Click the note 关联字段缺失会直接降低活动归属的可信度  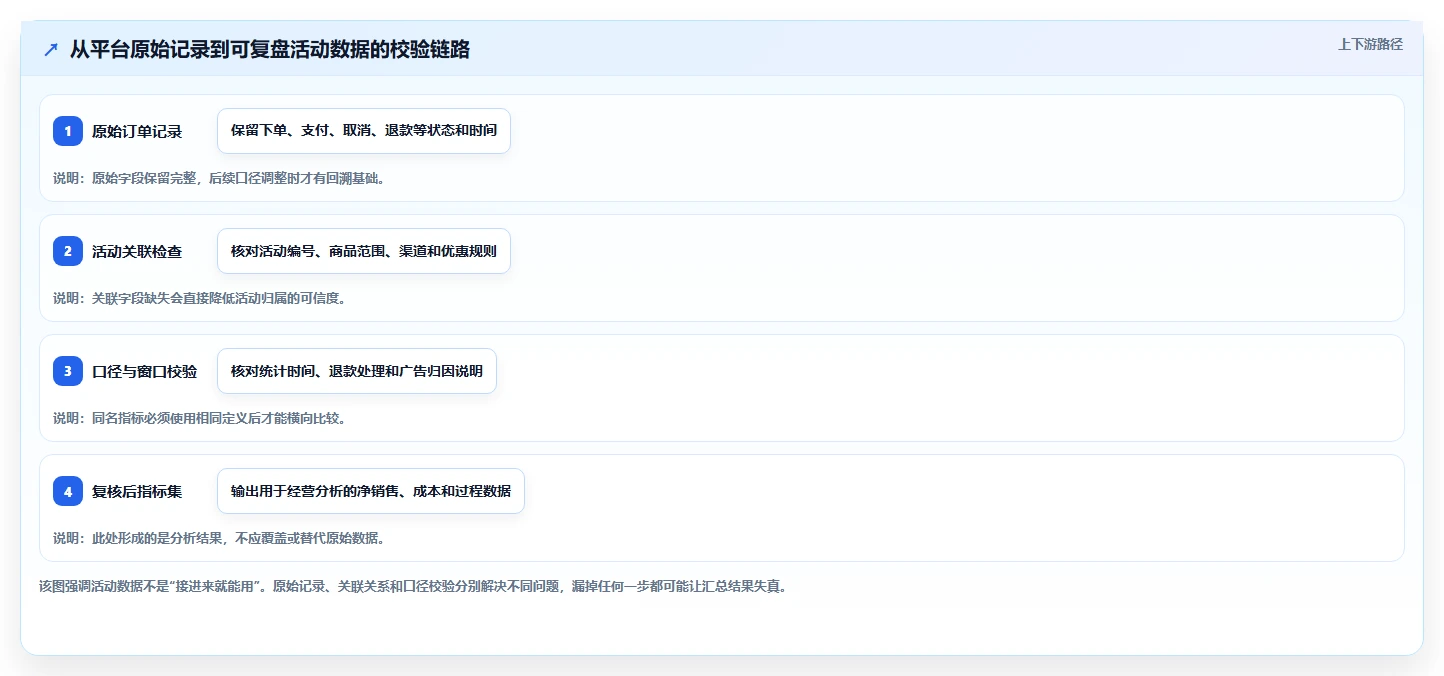[199, 298]
